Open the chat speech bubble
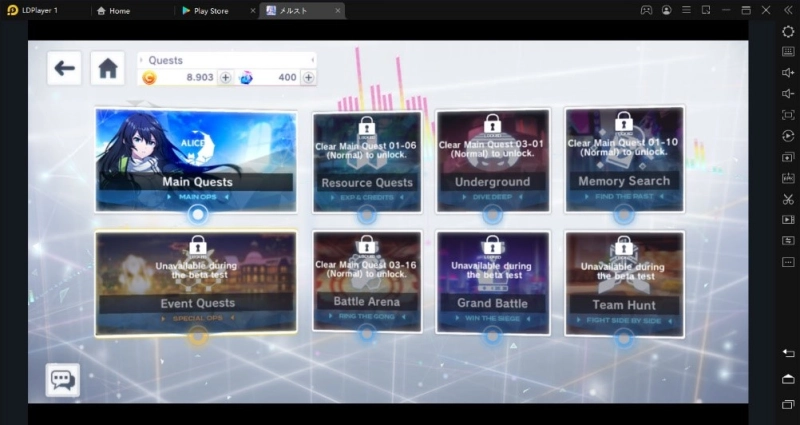800x425 pixels. point(63,380)
